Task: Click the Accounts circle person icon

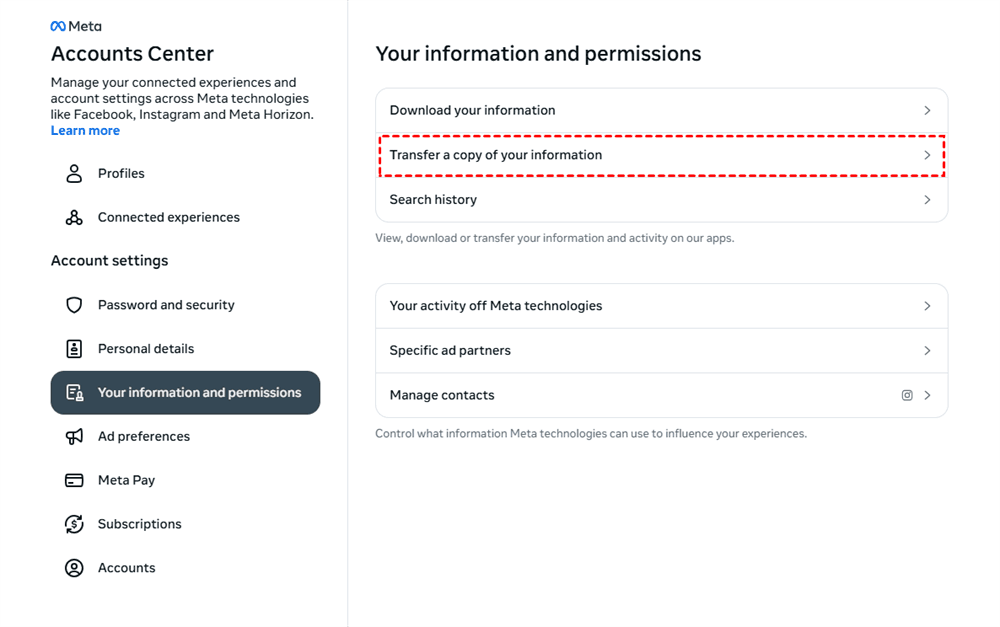Action: [74, 568]
